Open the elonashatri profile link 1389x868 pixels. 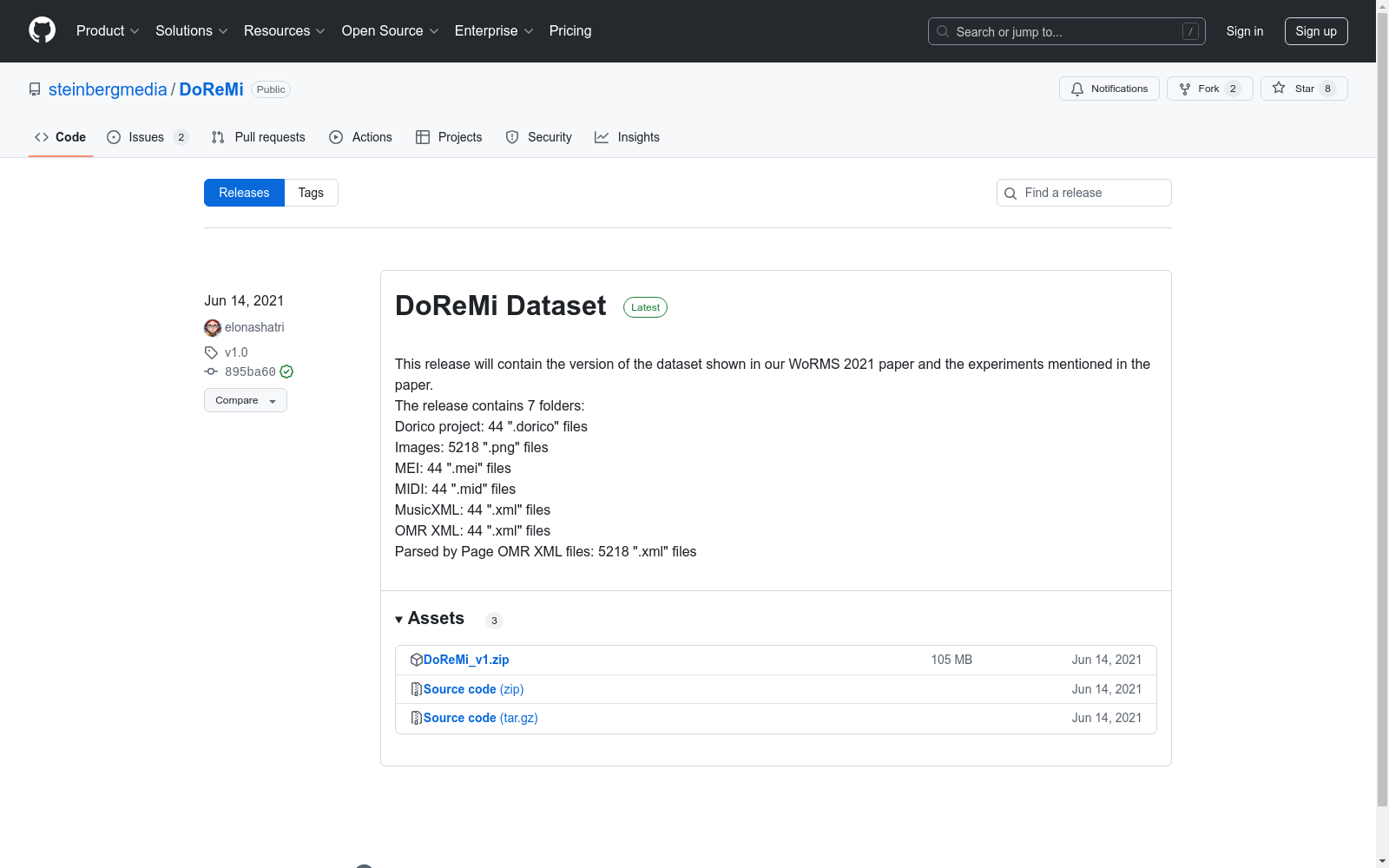[254, 327]
